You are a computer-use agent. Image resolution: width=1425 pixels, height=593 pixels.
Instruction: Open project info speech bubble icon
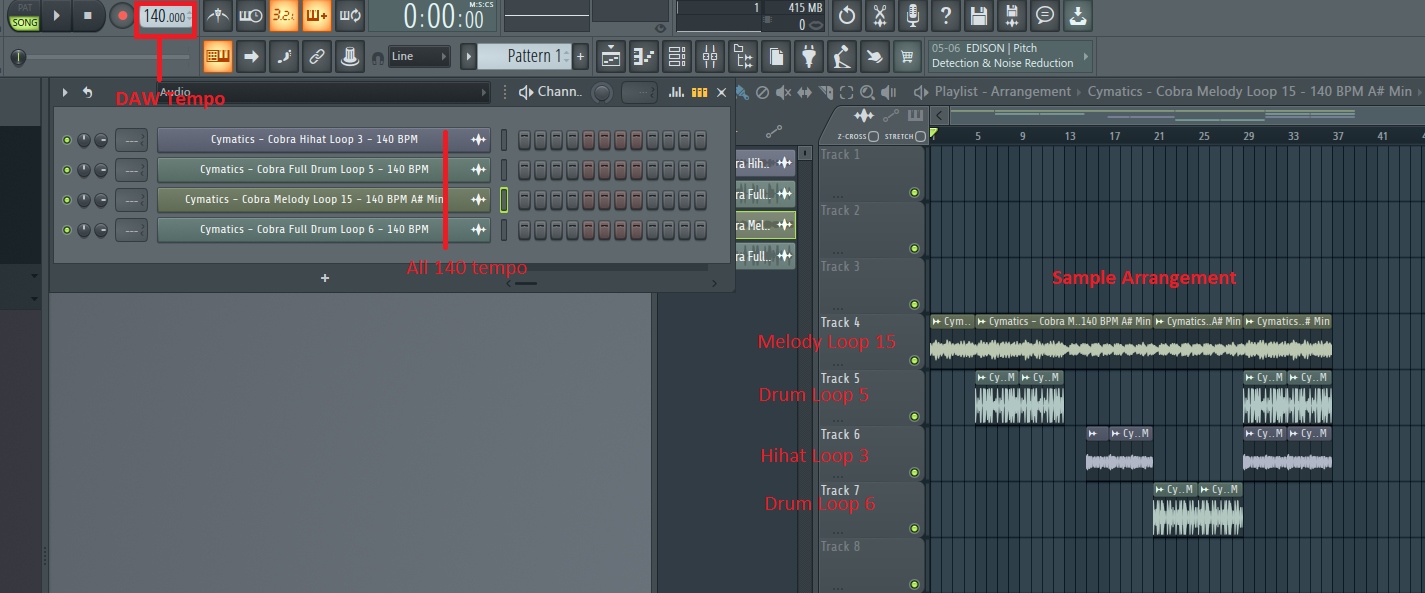click(1045, 16)
